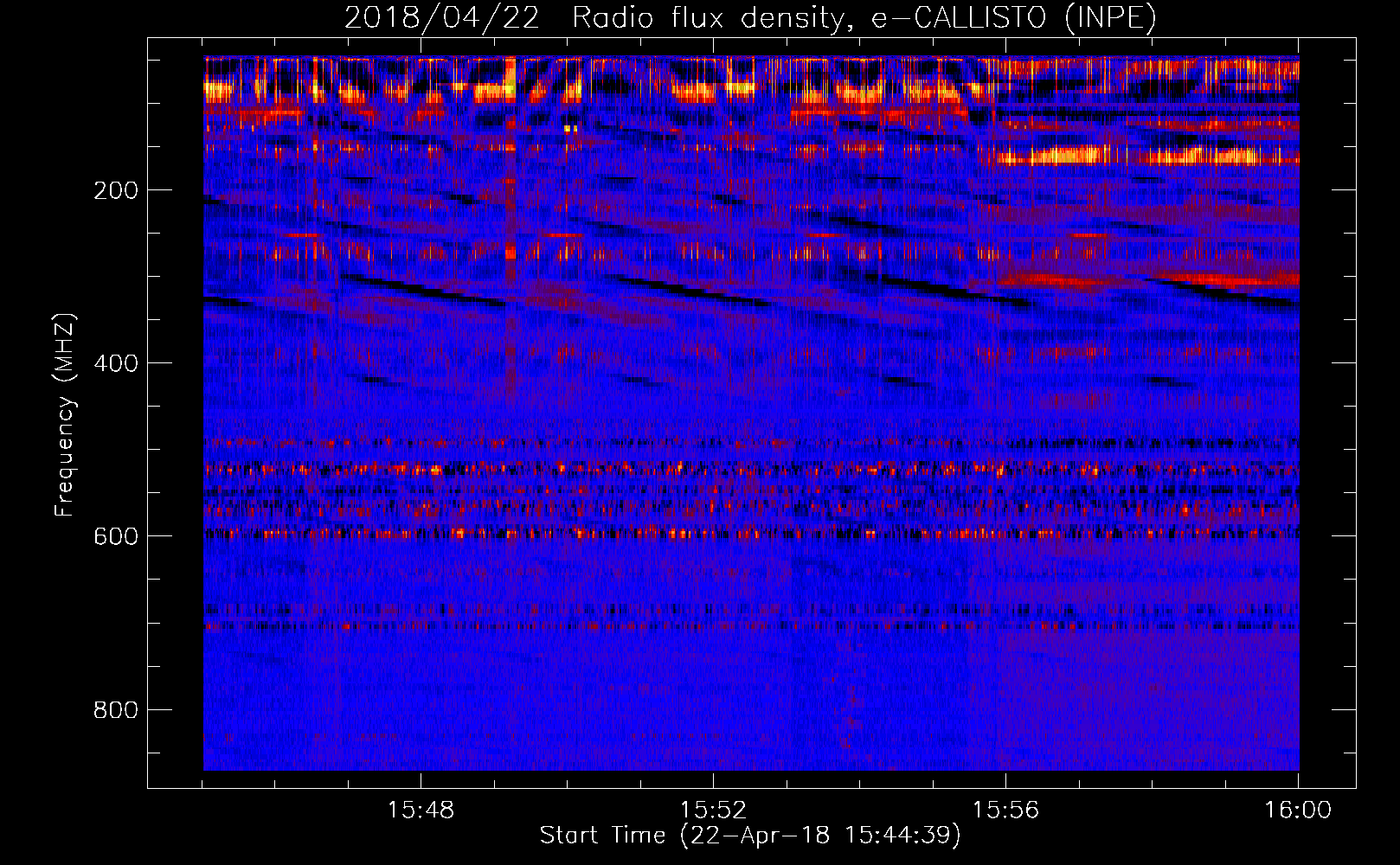The width and height of the screenshot is (1400, 865).
Task: Click the 200 frequency tick label
Action: (116, 190)
